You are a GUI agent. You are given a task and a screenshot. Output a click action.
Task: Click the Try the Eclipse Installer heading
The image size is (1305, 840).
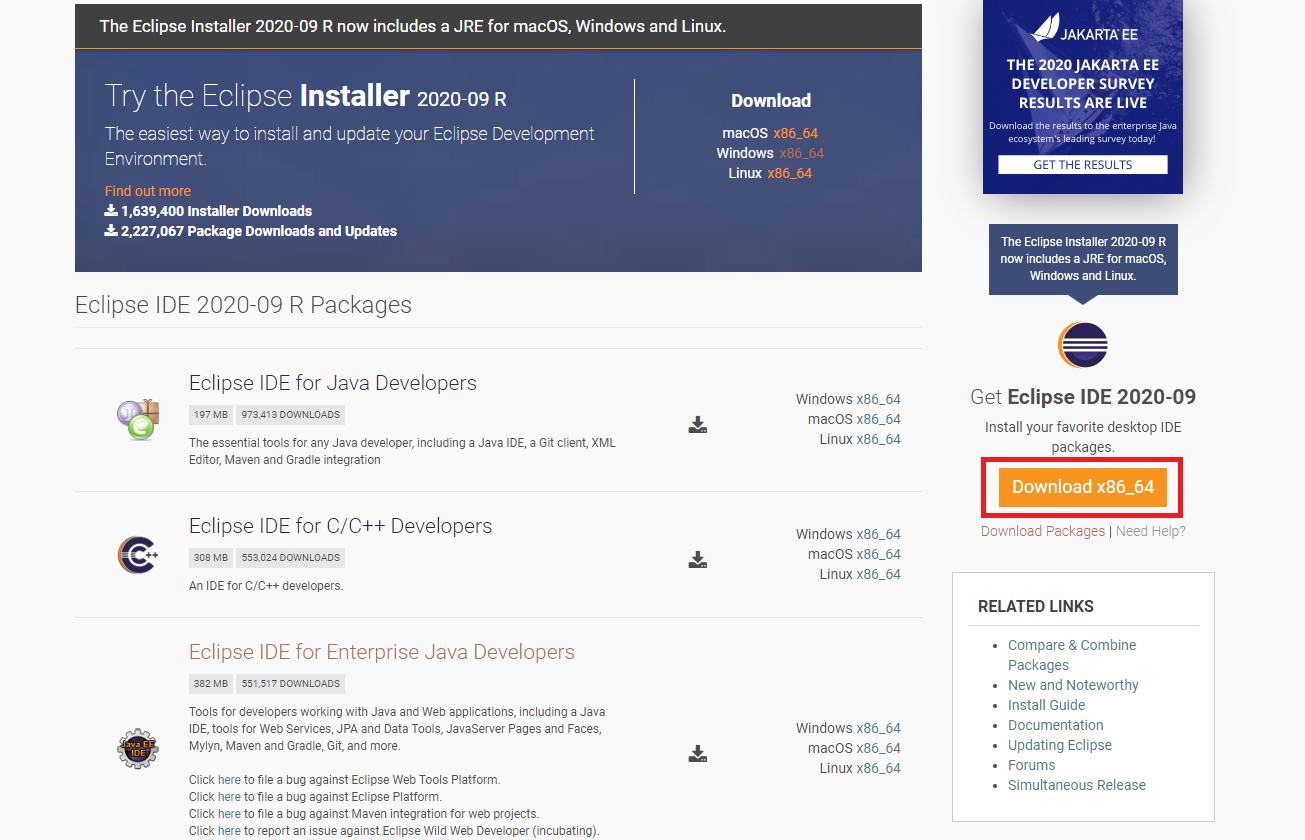(x=305, y=96)
